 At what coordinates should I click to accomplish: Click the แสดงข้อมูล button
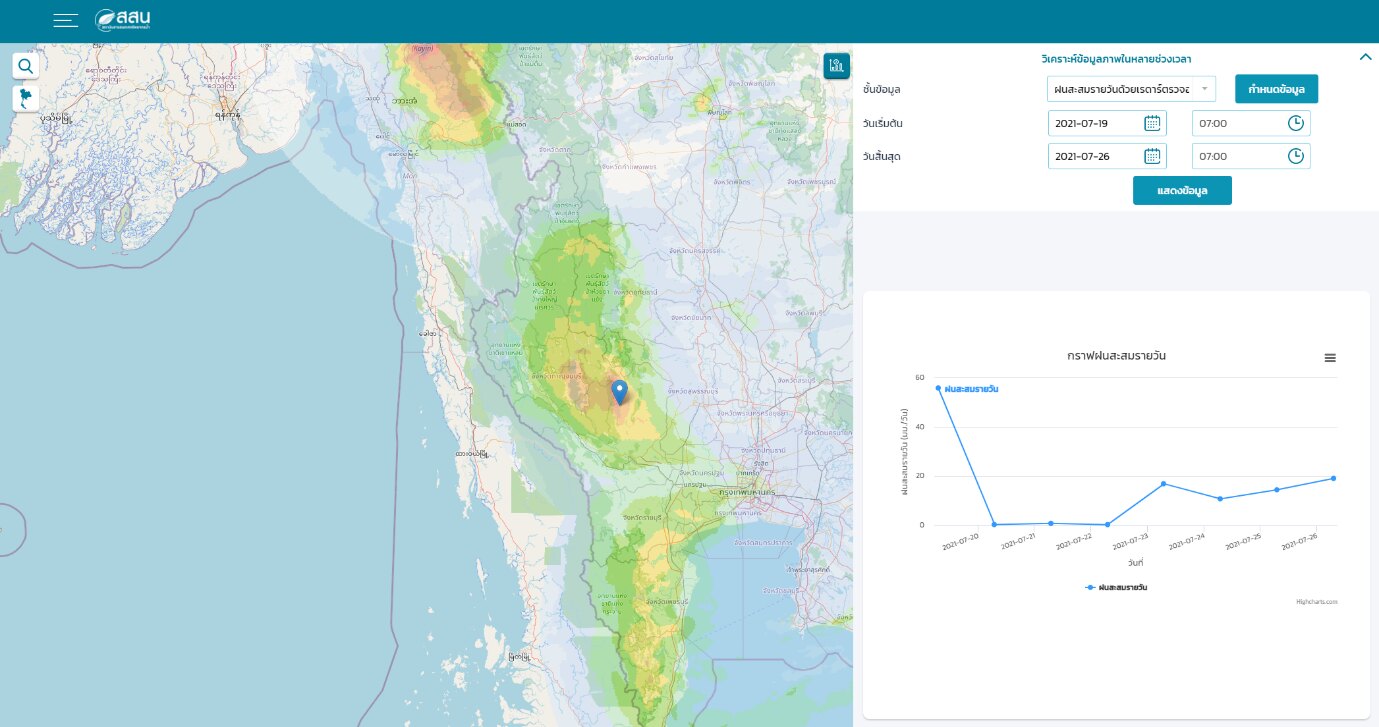click(1182, 190)
